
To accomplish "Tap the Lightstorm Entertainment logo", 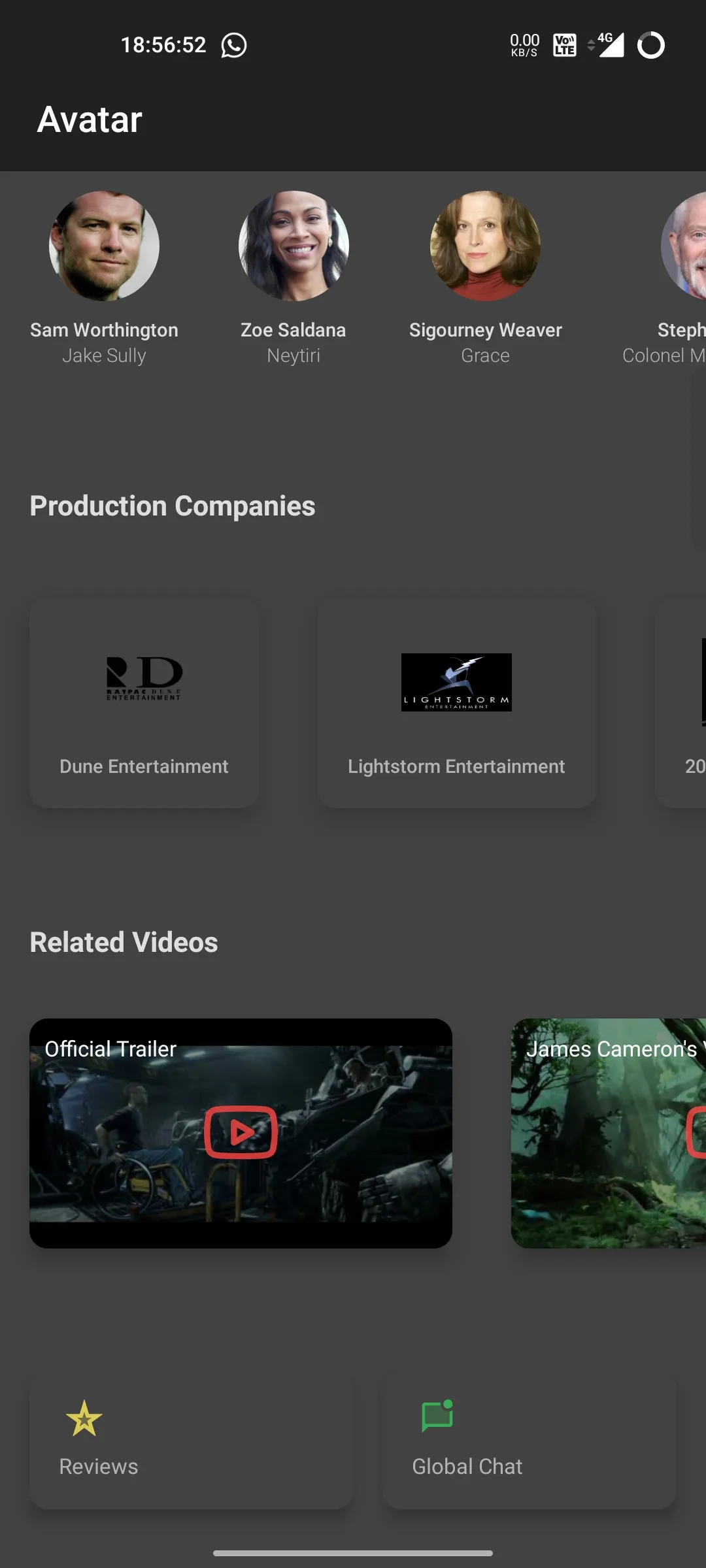I will [x=456, y=682].
